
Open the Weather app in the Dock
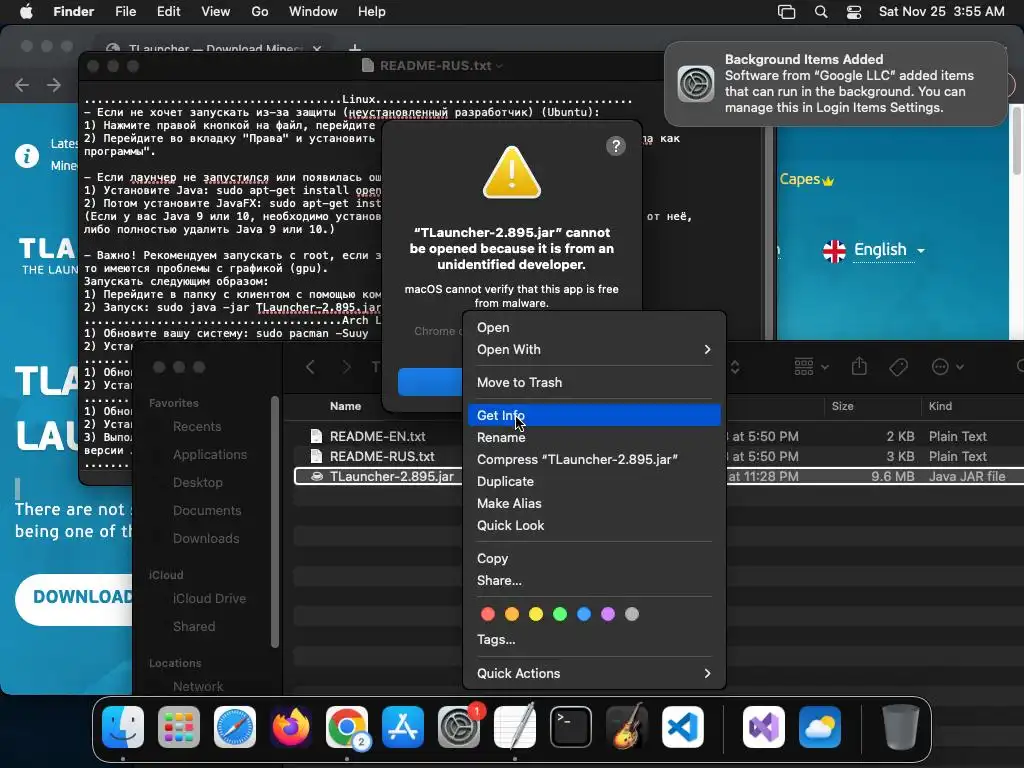pyautogui.click(x=820, y=727)
